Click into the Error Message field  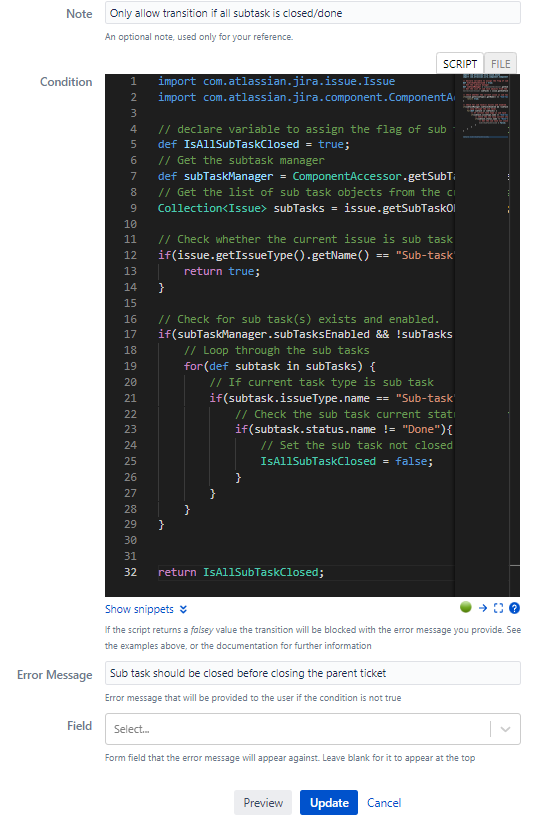point(312,673)
